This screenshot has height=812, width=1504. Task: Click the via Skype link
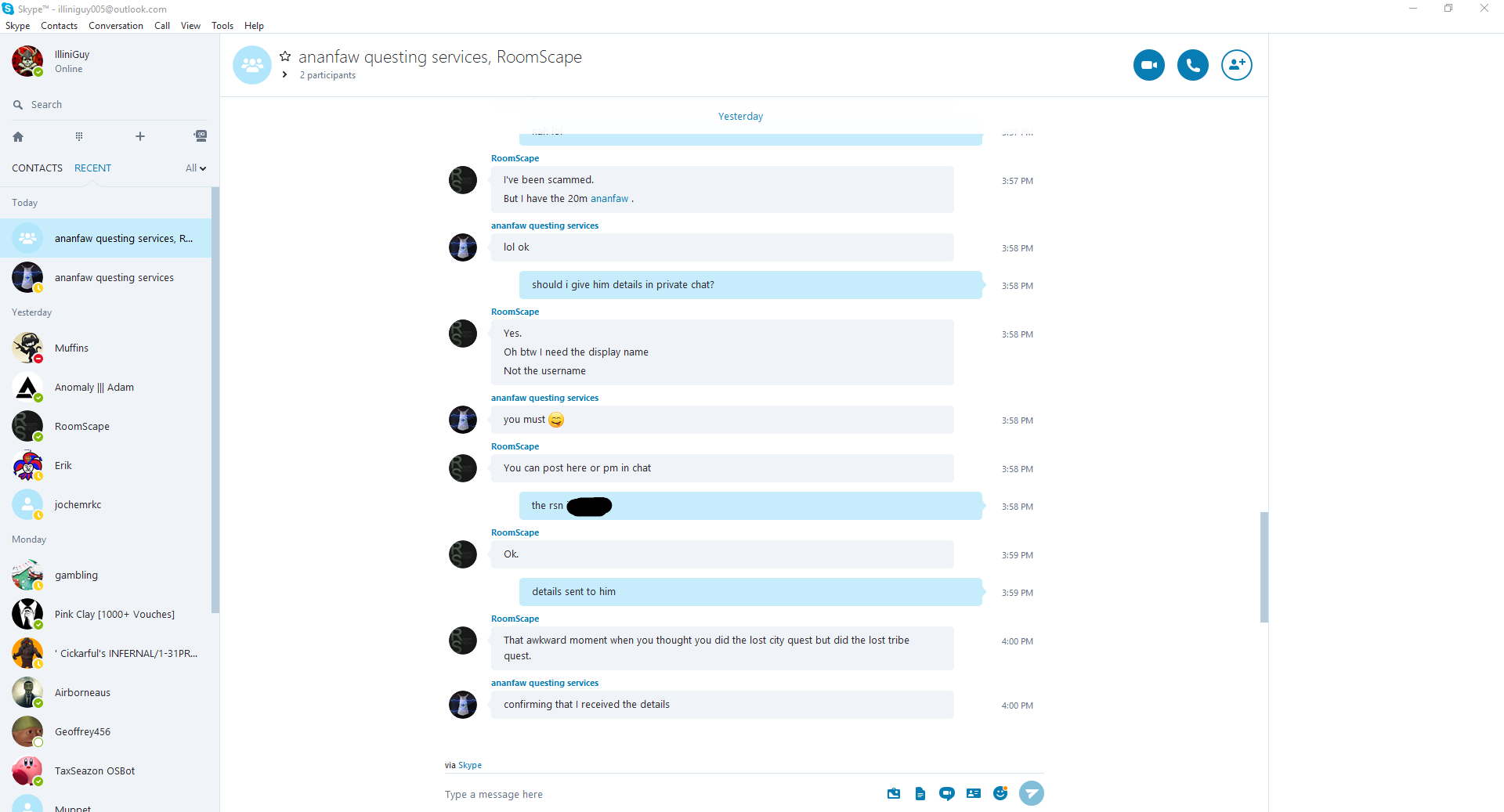point(470,765)
